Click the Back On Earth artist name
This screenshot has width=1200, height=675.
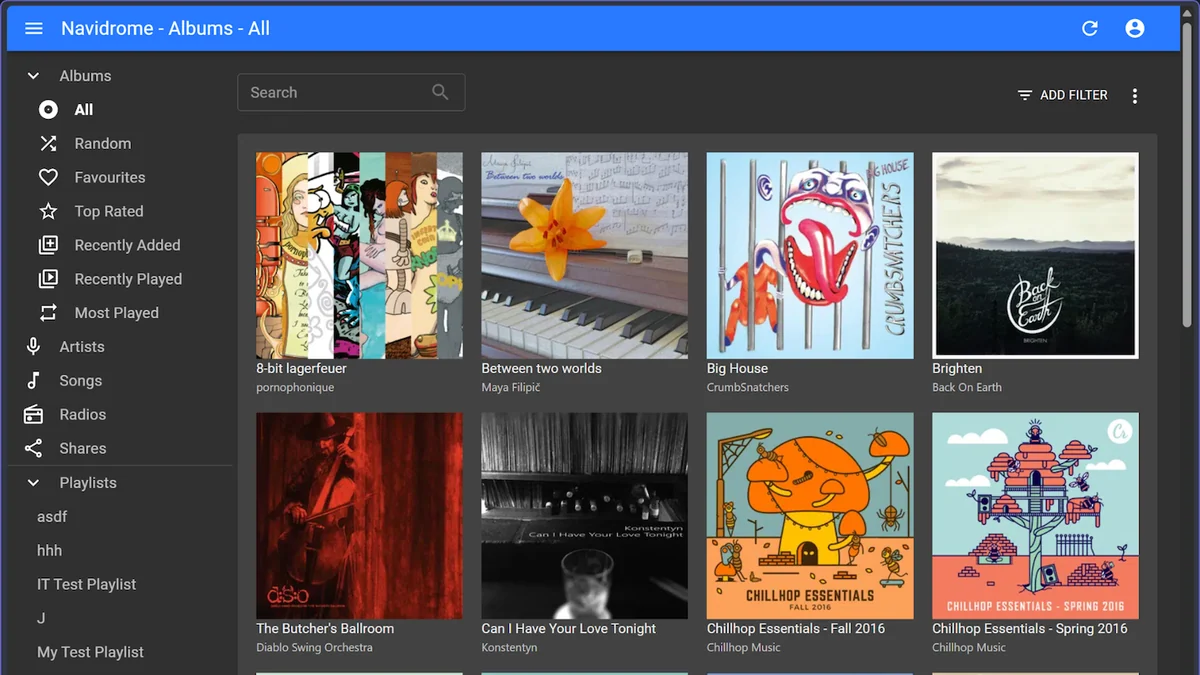(x=967, y=388)
